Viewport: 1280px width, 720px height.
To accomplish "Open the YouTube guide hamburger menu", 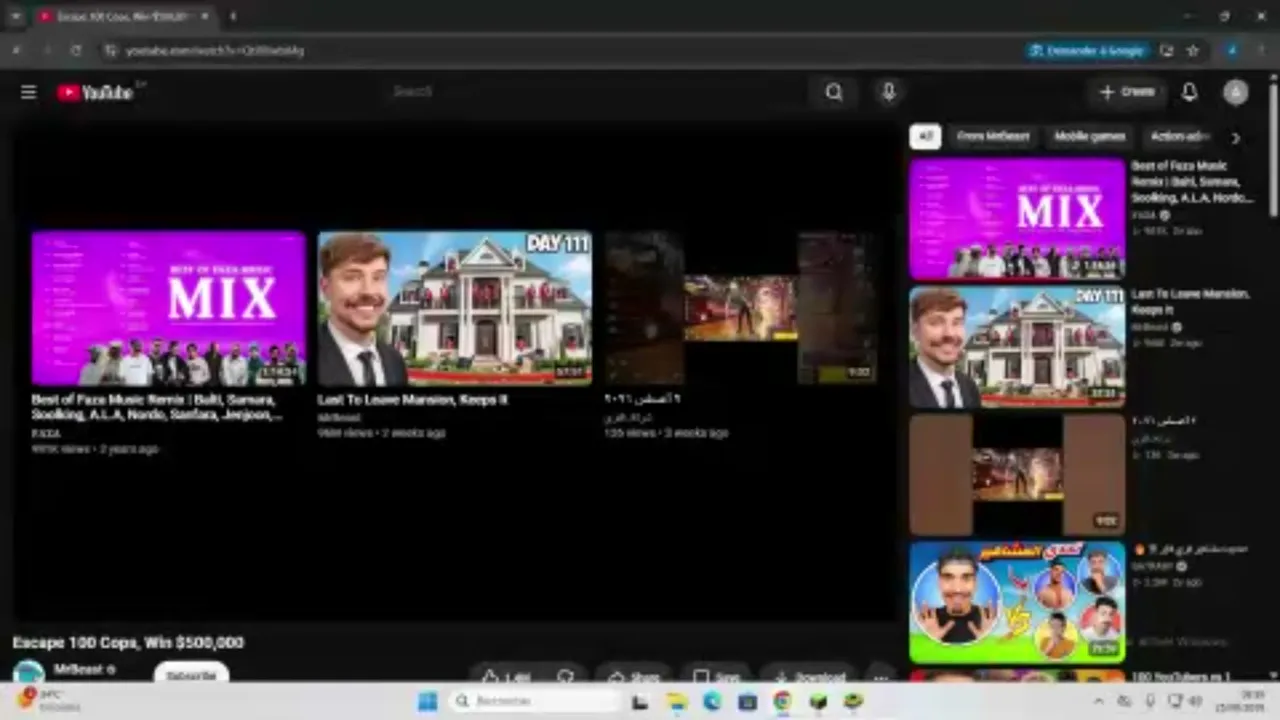I will point(28,92).
